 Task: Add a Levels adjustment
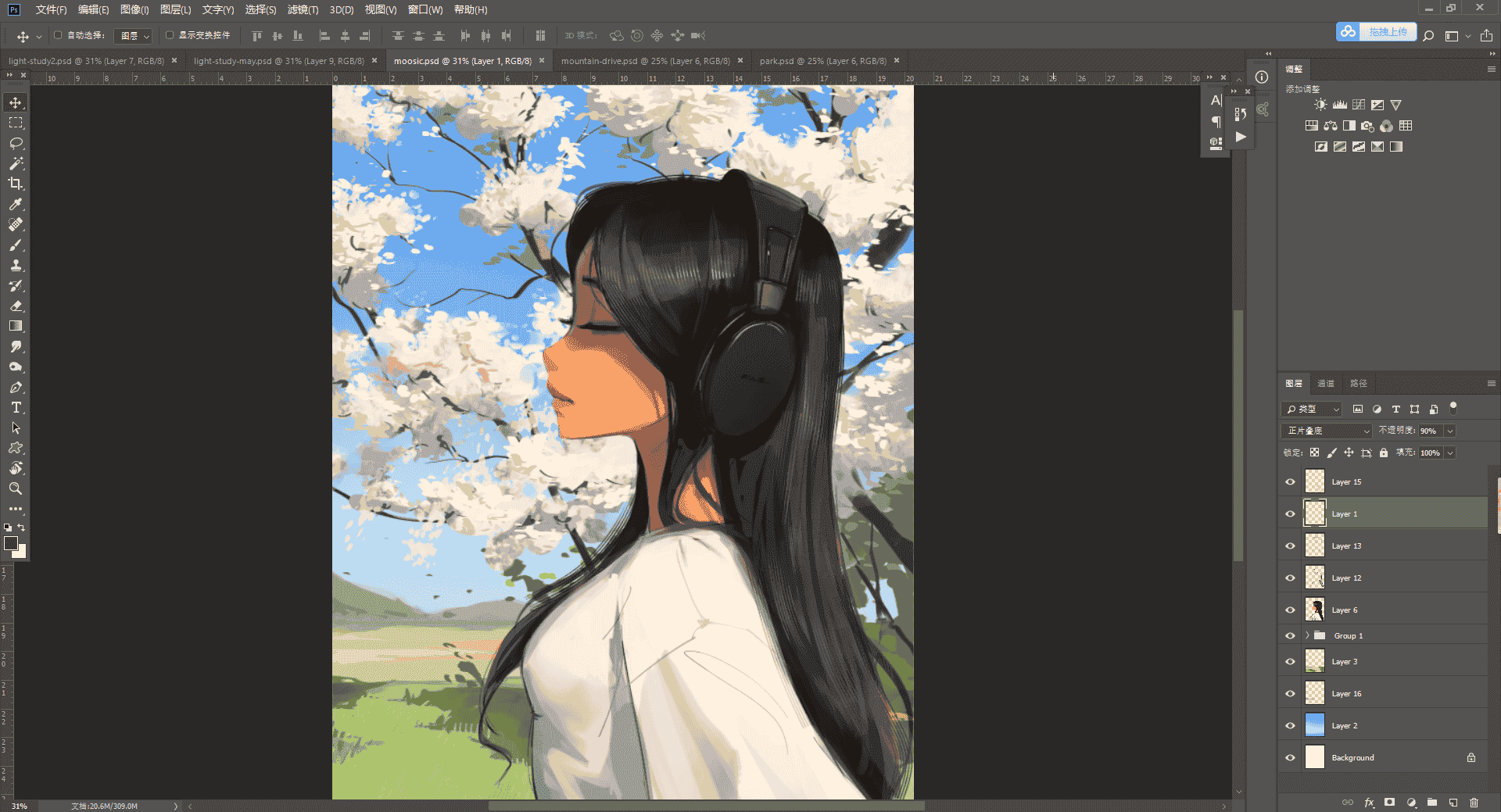[1339, 105]
